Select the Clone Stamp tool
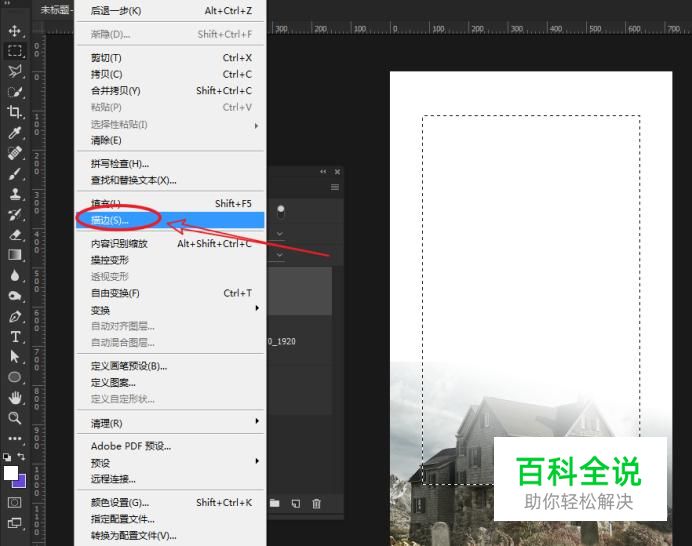The width and height of the screenshot is (692, 546). point(15,194)
